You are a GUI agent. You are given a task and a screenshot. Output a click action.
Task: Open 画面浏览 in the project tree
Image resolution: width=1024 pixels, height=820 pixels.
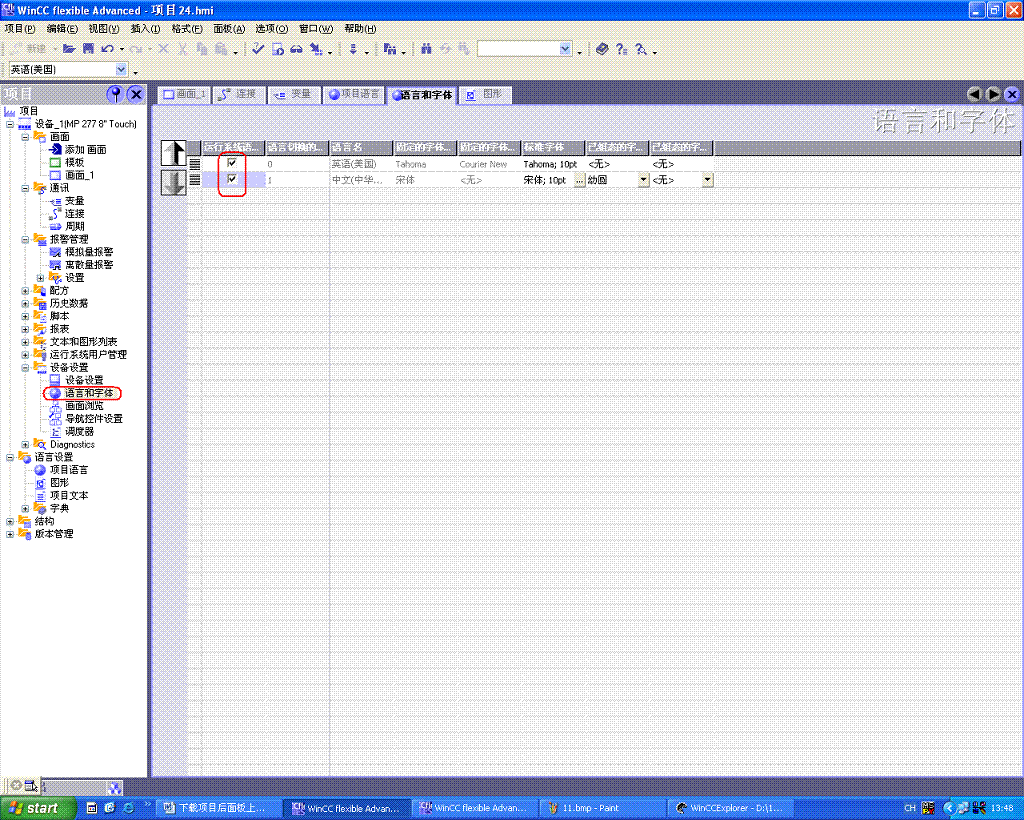(x=84, y=405)
